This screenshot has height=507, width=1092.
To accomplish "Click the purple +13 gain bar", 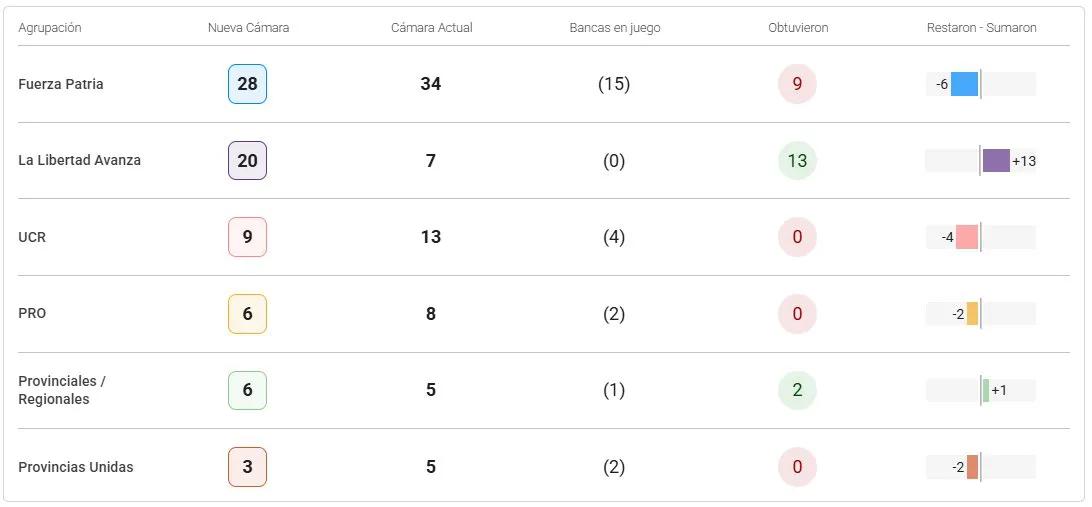I will point(996,161).
